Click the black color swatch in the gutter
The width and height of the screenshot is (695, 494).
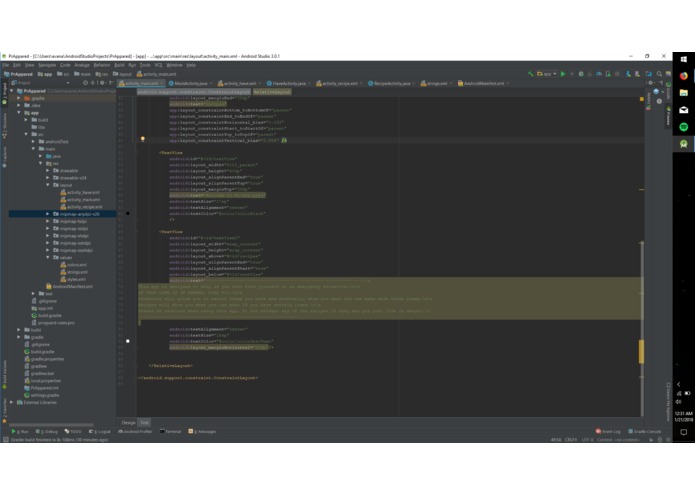coord(128,214)
